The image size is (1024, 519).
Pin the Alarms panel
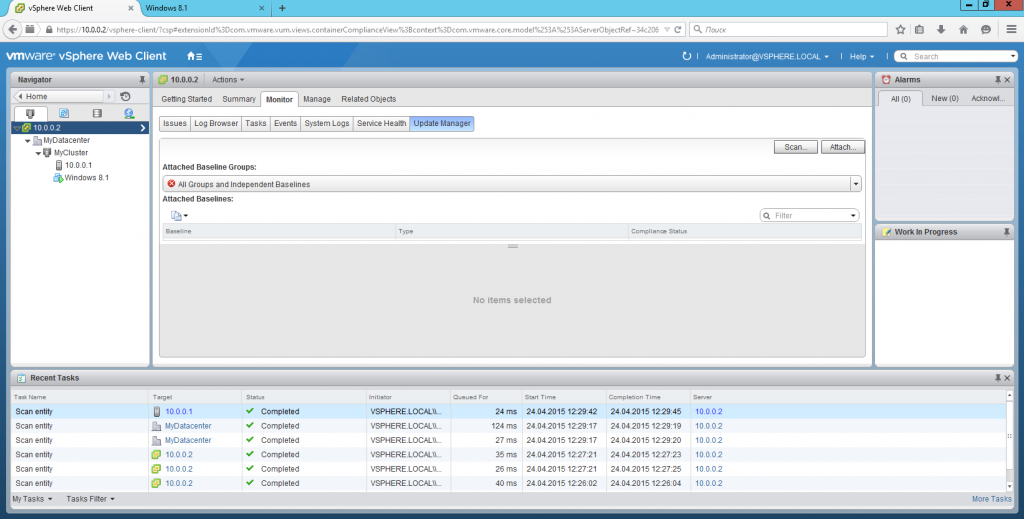point(997,80)
